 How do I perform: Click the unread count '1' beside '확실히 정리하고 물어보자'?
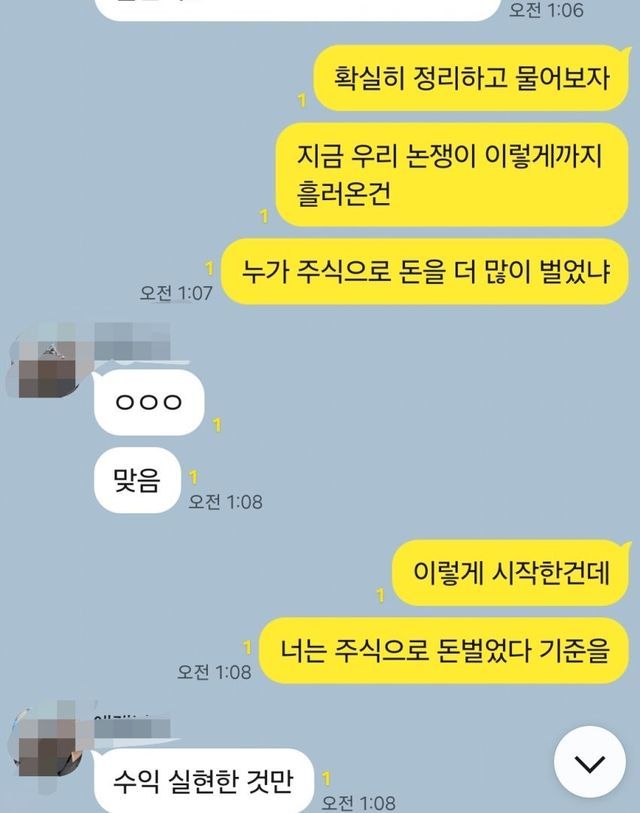point(302,101)
